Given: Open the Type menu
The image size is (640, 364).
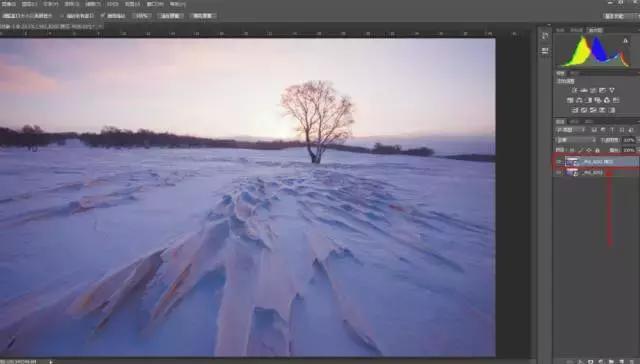Looking at the screenshot, I should point(50,4).
